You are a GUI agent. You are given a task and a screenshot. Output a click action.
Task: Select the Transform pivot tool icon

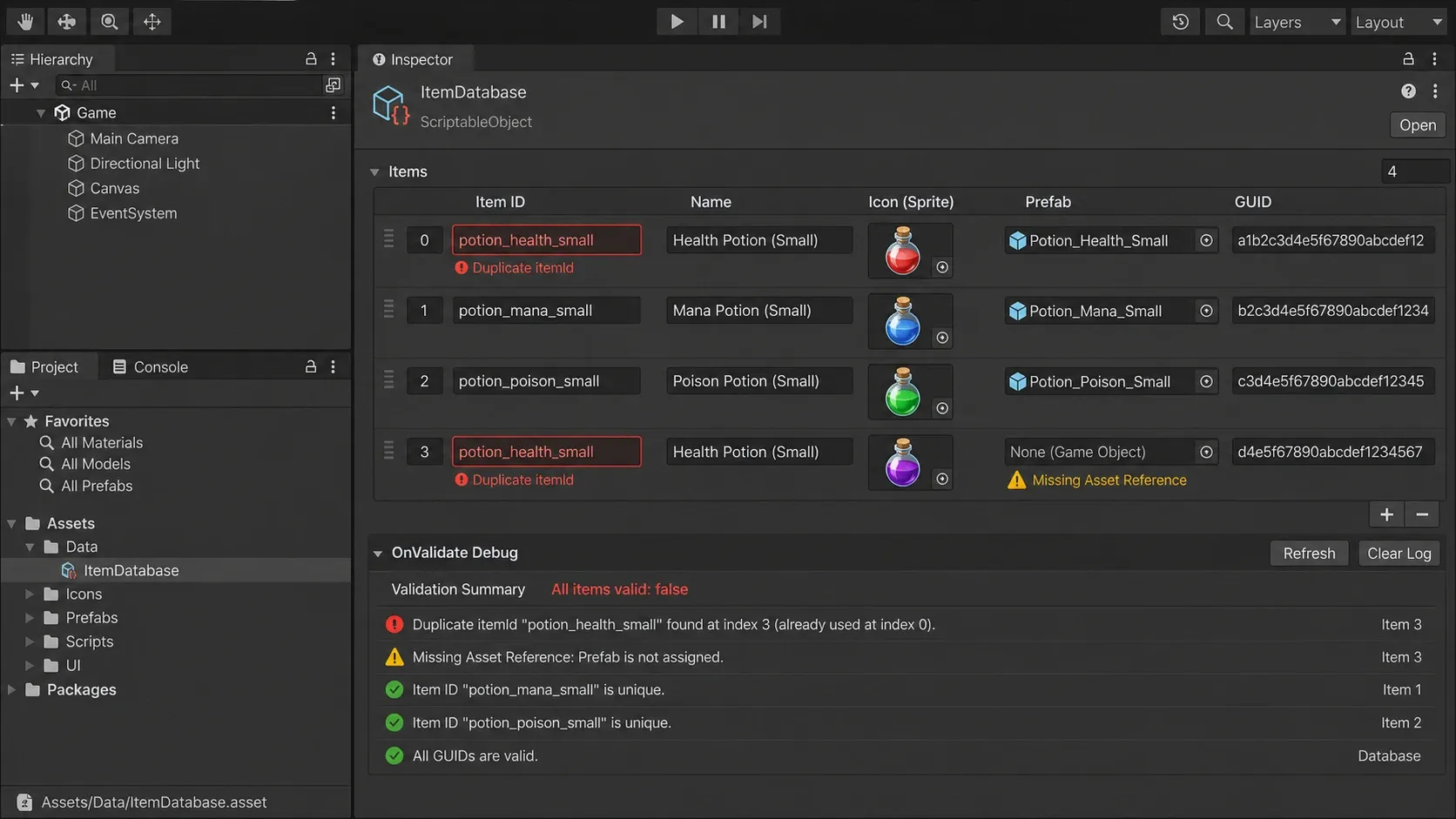[x=152, y=22]
